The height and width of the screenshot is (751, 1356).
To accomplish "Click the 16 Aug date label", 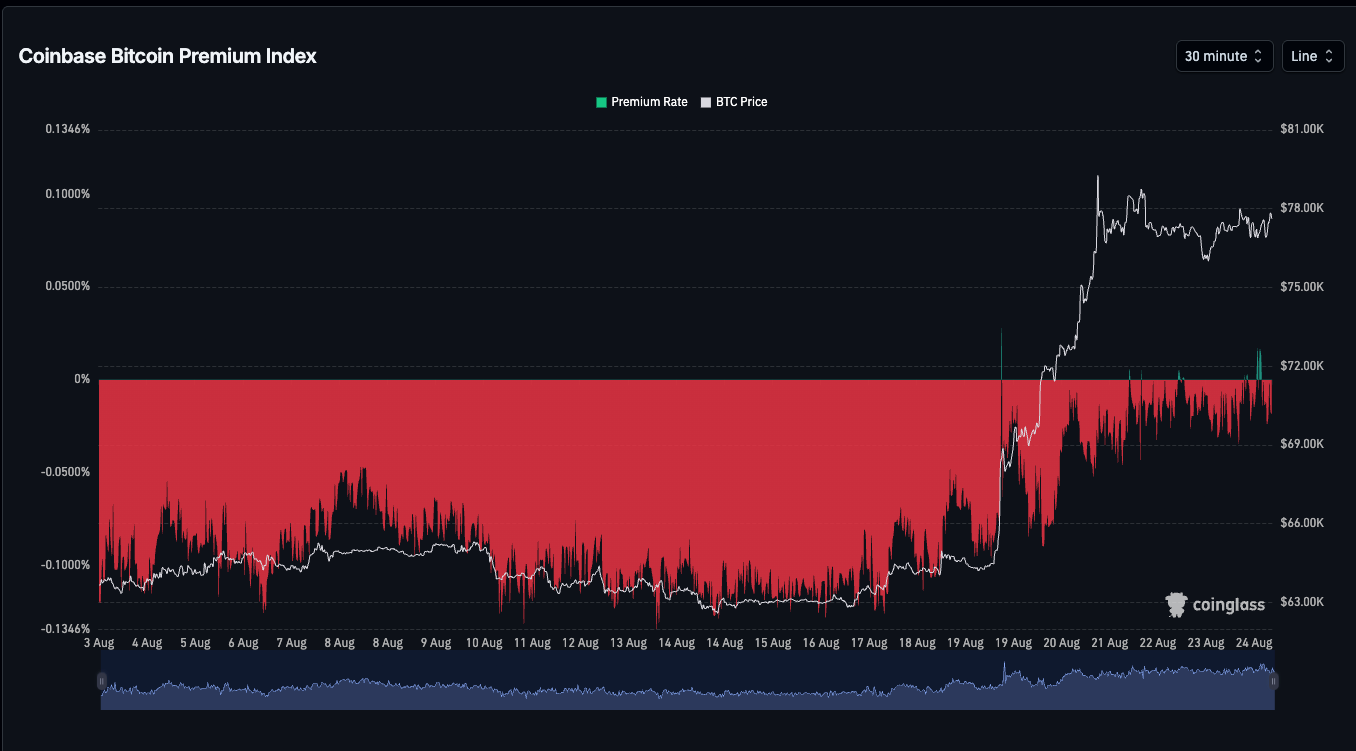I will pyautogui.click(x=821, y=643).
